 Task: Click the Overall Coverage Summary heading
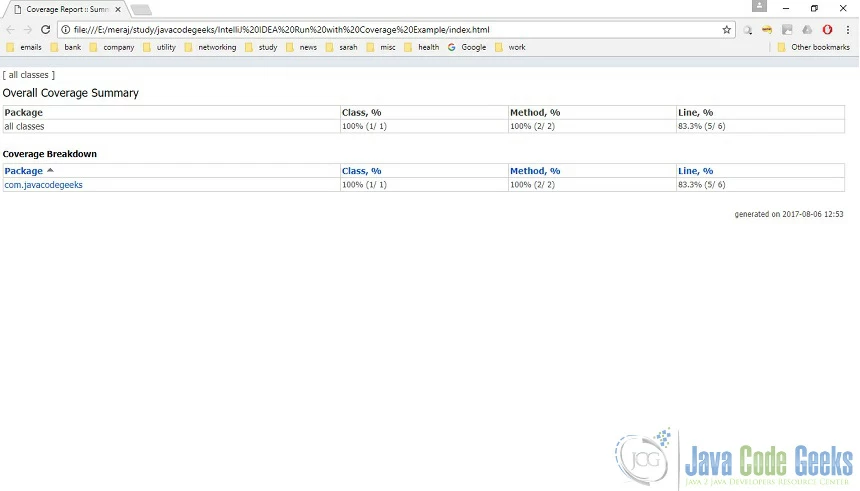(71, 93)
